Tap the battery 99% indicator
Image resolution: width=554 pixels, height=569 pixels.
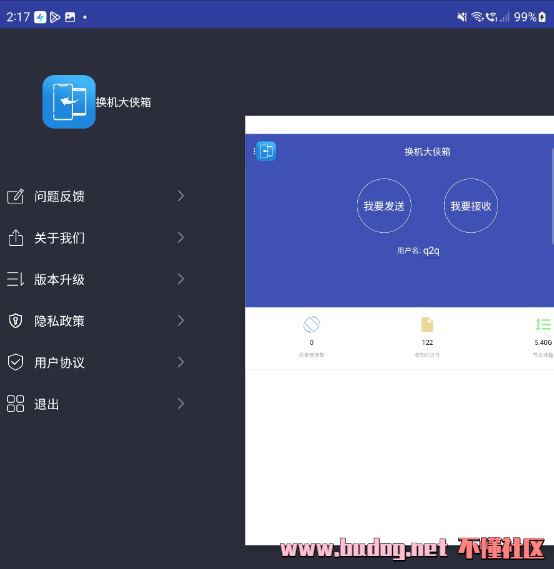point(530,17)
